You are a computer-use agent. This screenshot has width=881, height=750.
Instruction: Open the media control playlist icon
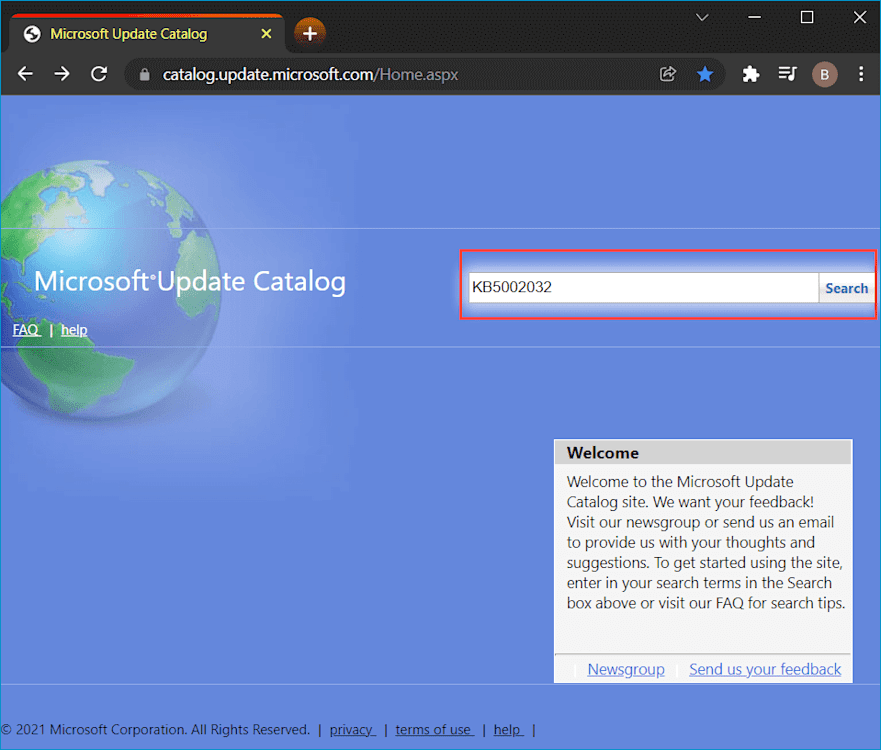(787, 74)
